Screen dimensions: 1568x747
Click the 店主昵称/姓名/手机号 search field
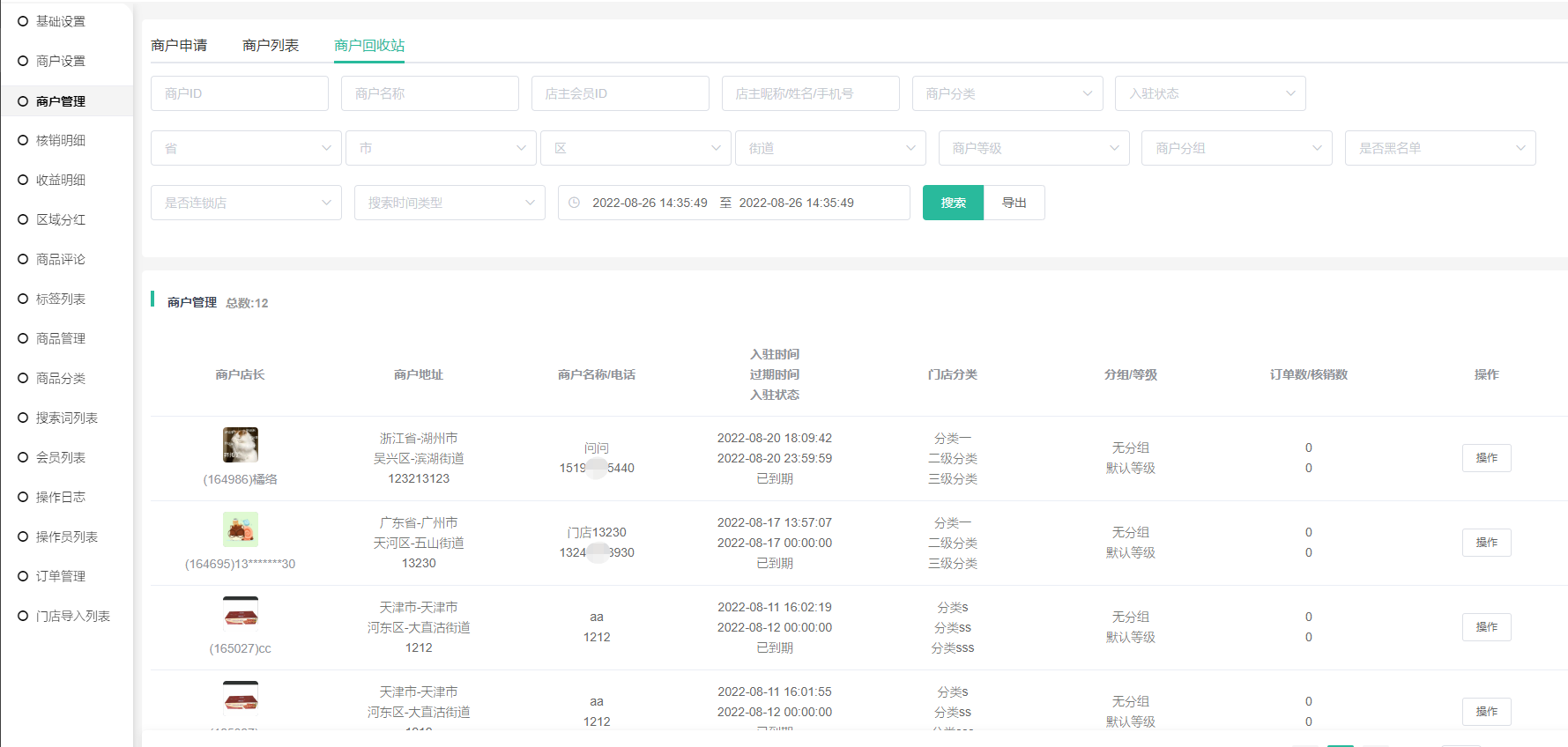[810, 93]
